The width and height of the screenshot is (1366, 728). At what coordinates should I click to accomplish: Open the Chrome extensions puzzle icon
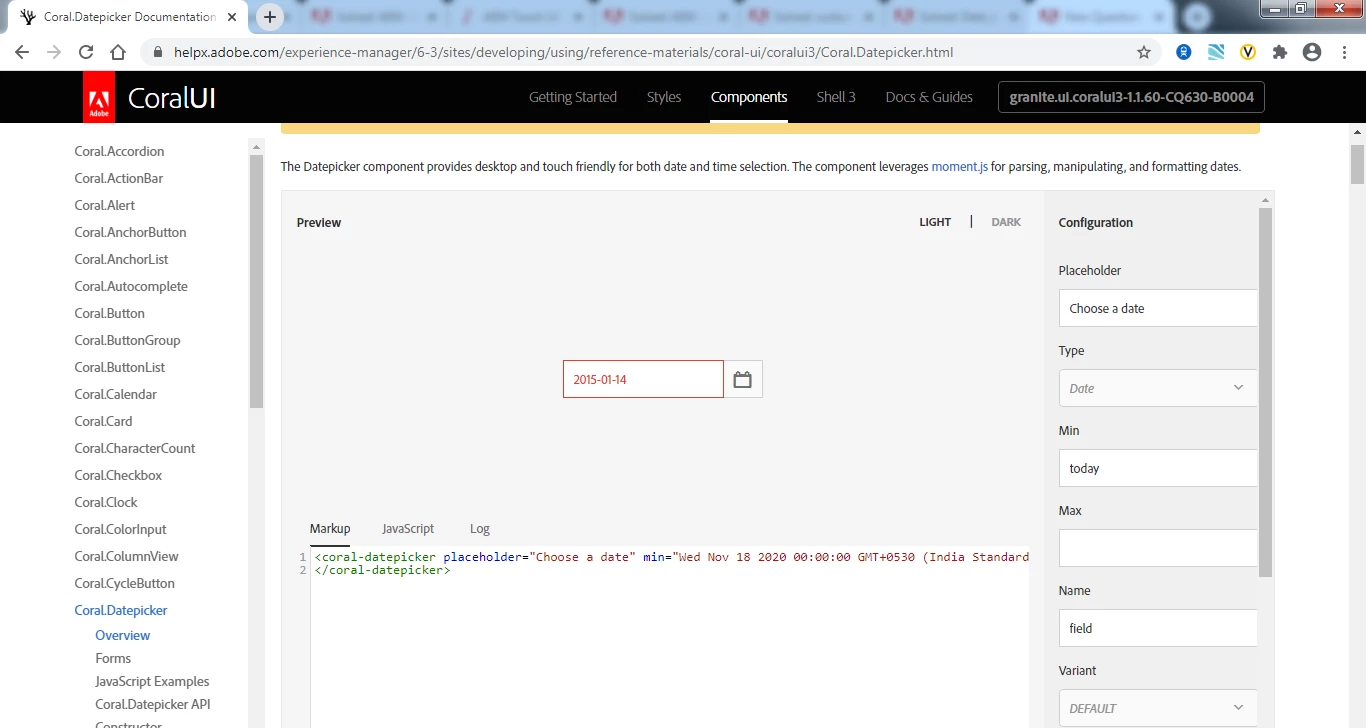[1280, 53]
